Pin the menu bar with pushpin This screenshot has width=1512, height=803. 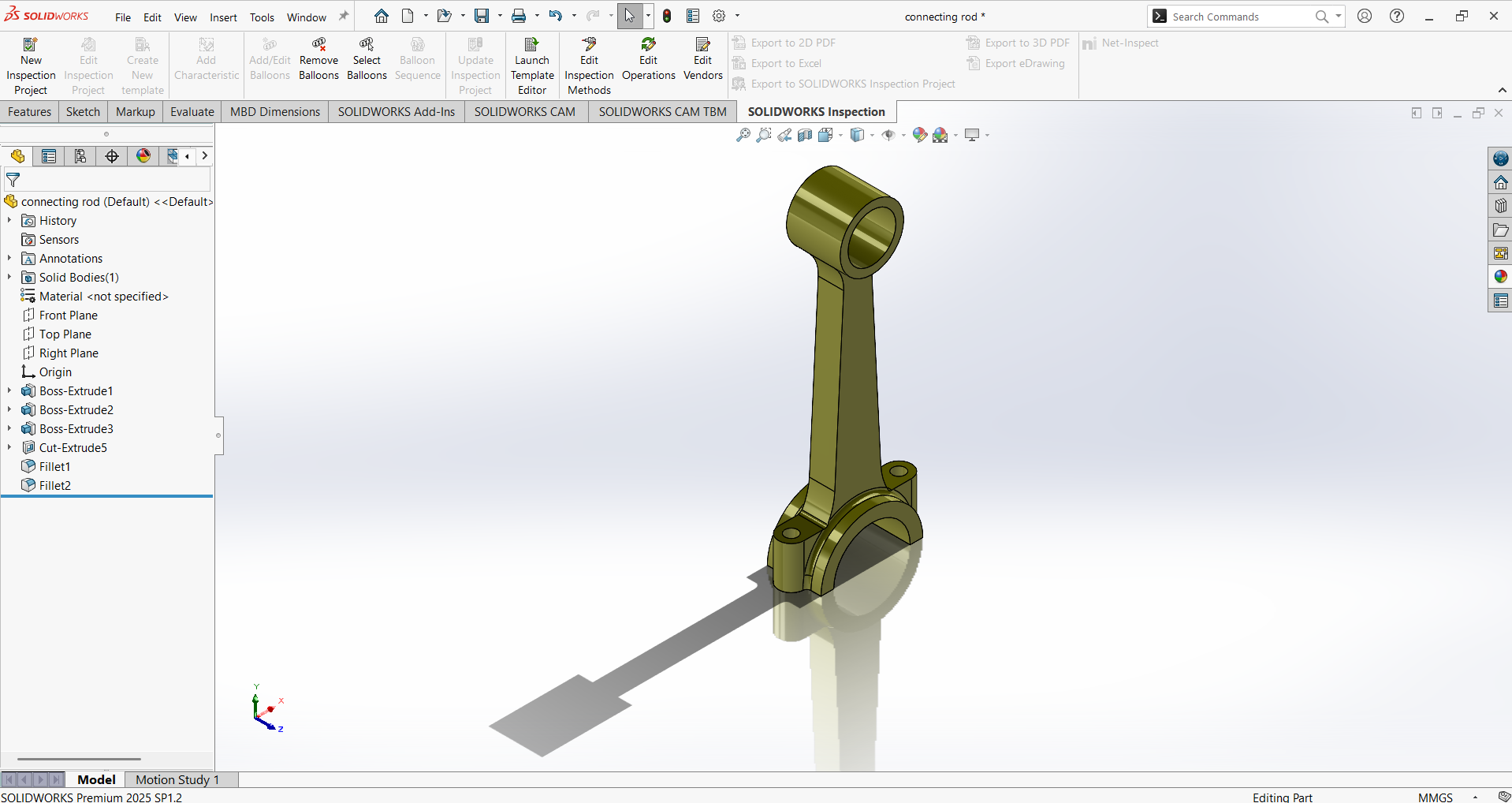(x=344, y=16)
